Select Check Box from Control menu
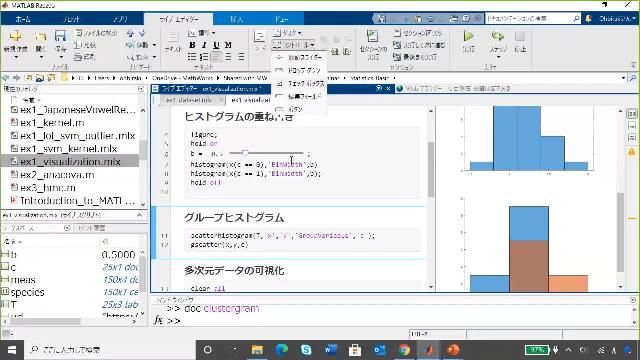The image size is (640, 360). pos(299,83)
